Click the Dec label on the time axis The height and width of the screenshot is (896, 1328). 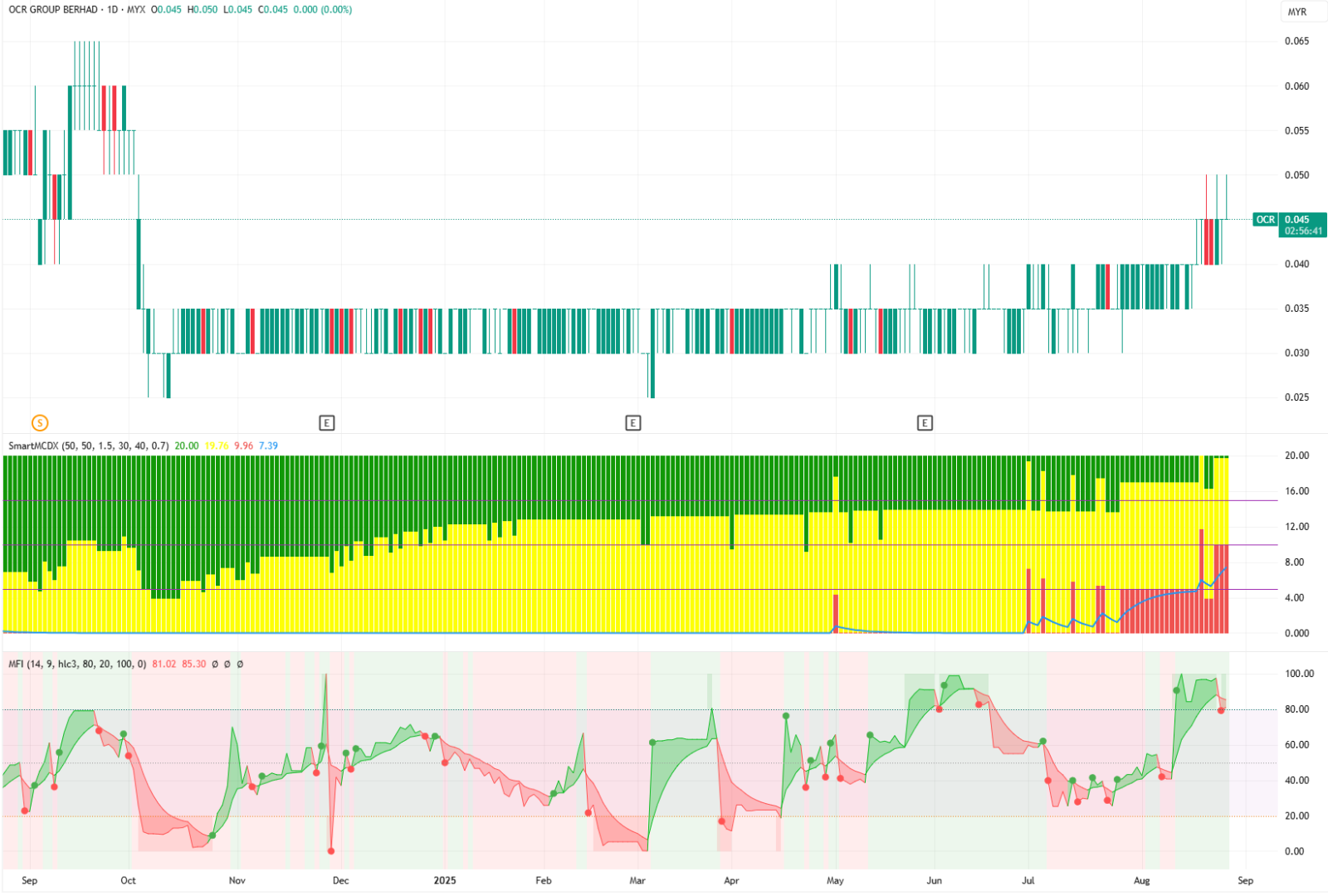coord(341,881)
